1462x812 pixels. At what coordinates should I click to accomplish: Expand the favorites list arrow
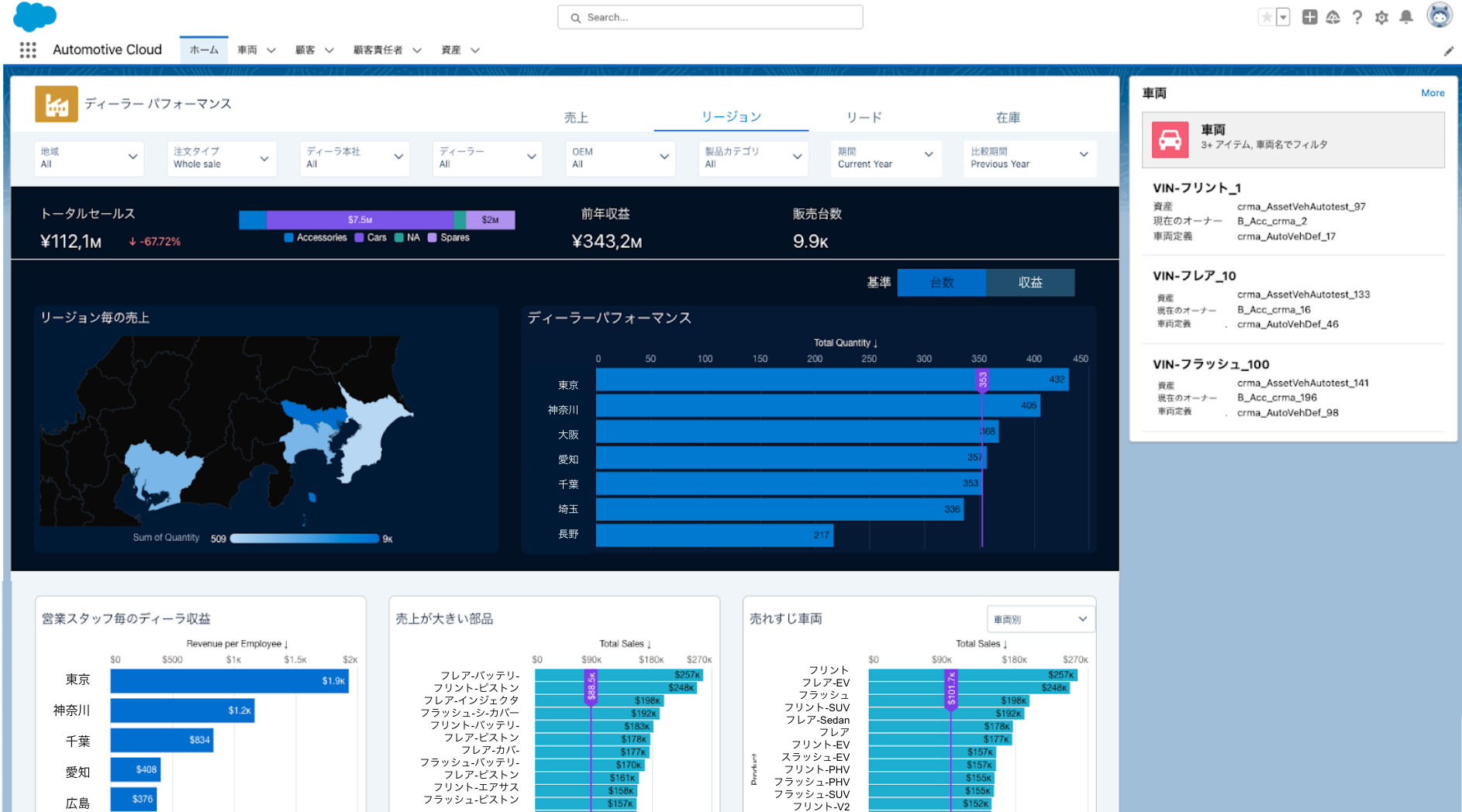pyautogui.click(x=1284, y=17)
